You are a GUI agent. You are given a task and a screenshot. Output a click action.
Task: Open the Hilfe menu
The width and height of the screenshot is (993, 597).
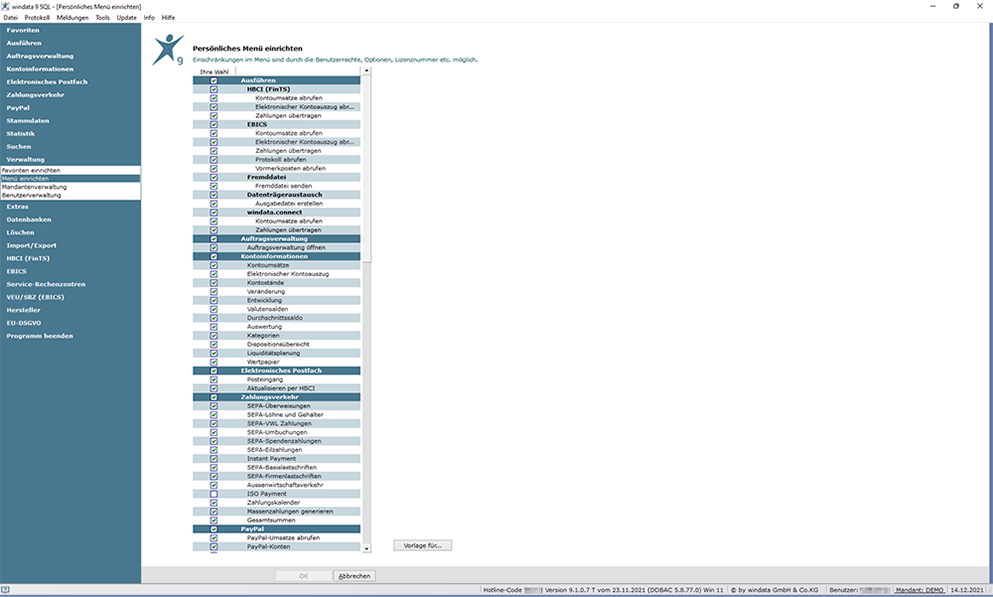click(x=168, y=18)
